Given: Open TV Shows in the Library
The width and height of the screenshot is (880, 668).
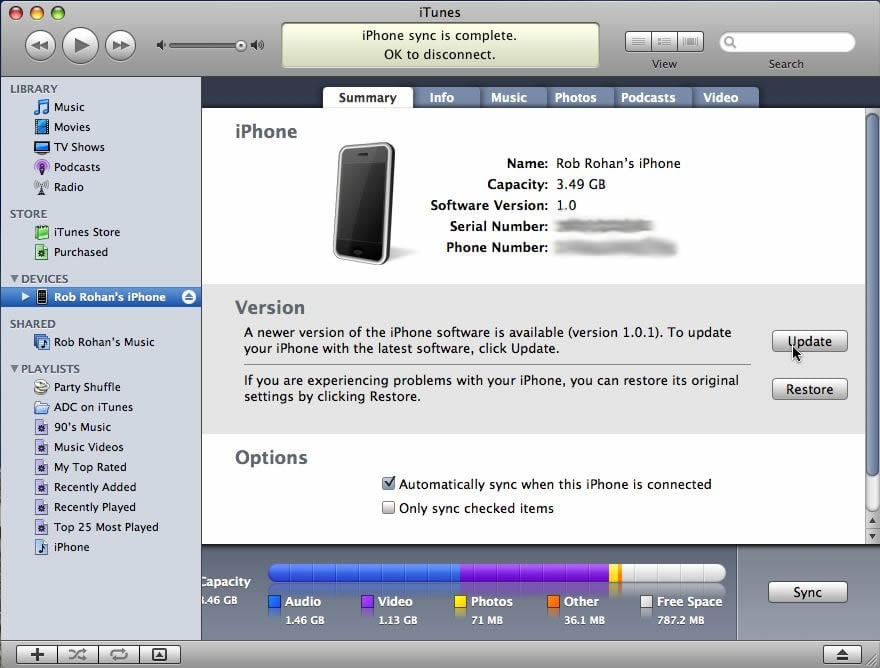Looking at the screenshot, I should click(79, 147).
